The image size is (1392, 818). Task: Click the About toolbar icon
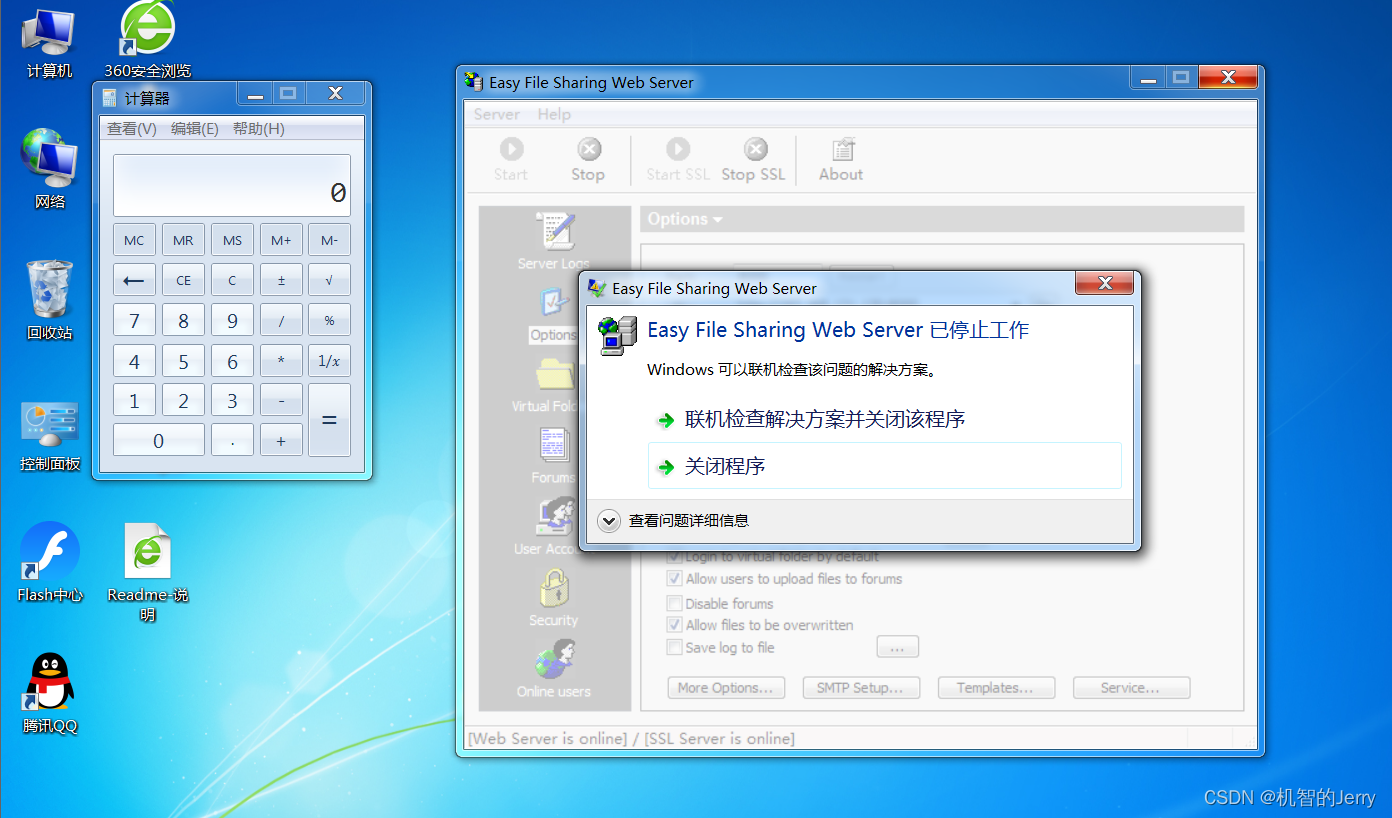pyautogui.click(x=840, y=158)
